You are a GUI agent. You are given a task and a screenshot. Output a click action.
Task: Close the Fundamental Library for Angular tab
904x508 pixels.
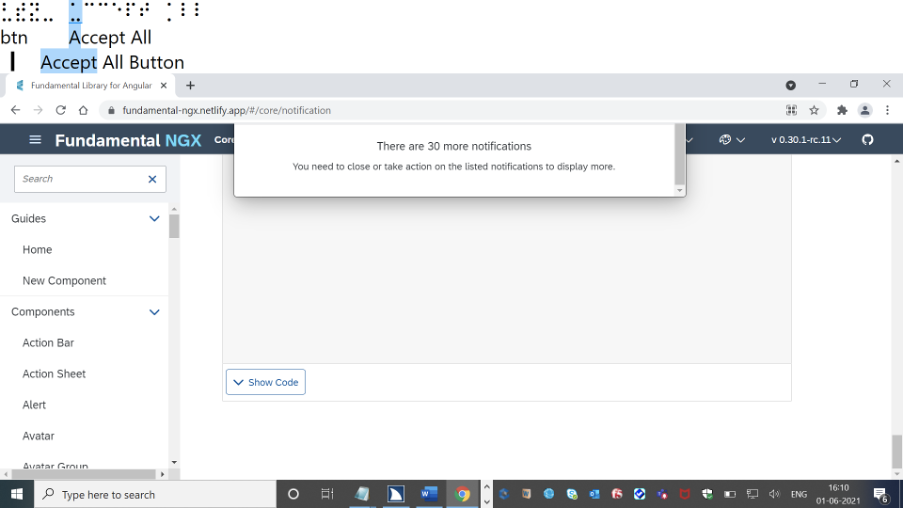[x=164, y=85]
